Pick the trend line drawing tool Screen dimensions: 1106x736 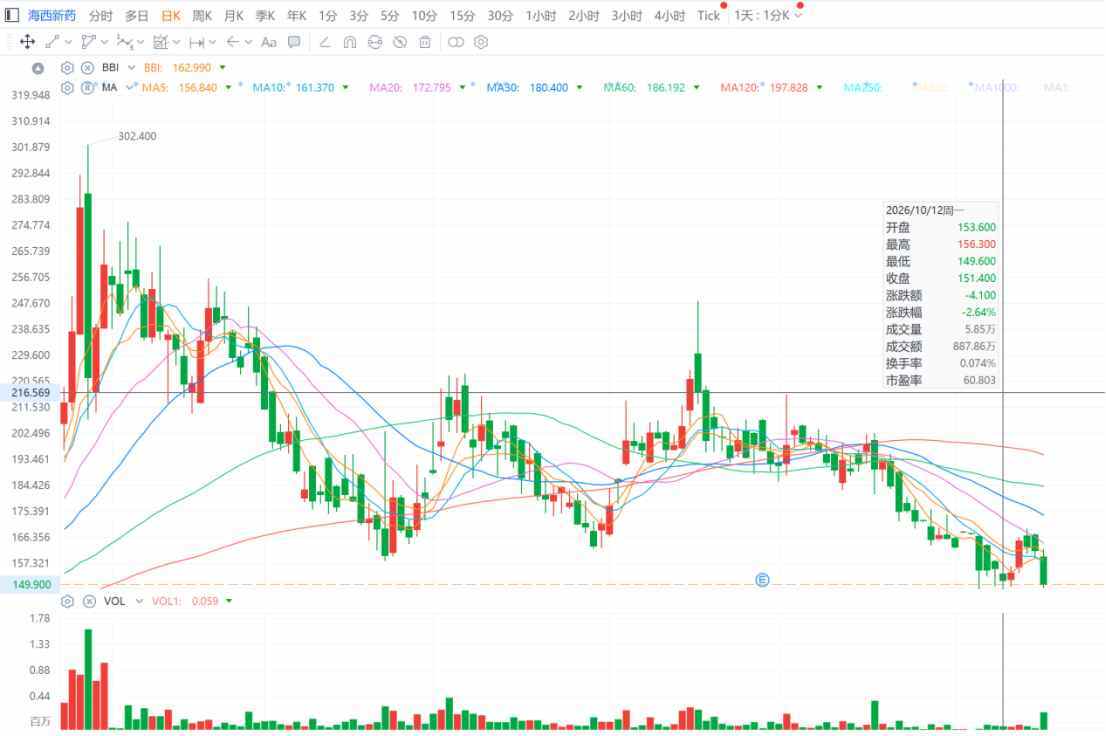click(52, 42)
